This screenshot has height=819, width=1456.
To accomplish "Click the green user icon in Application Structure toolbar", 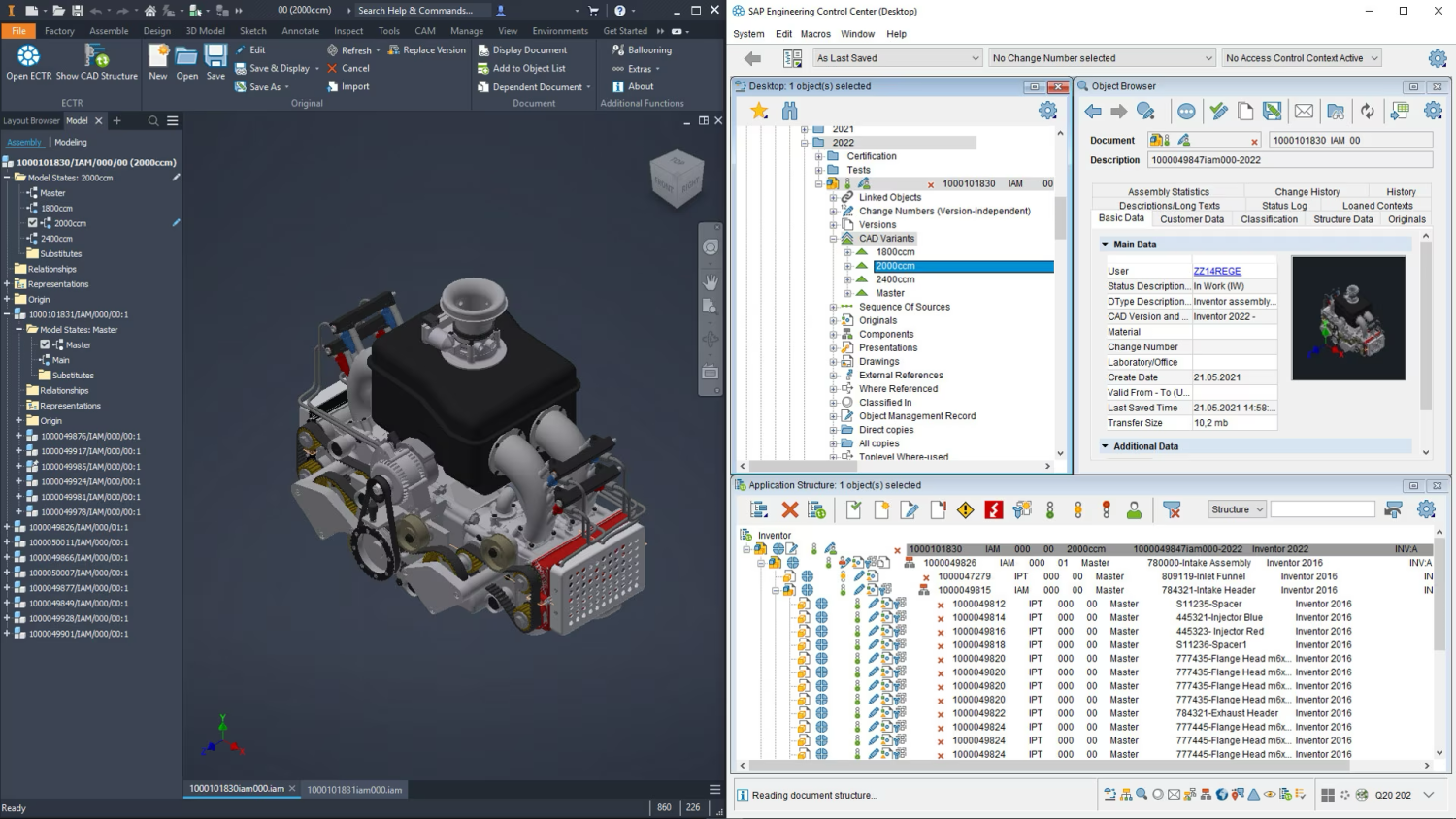I will tap(1134, 509).
